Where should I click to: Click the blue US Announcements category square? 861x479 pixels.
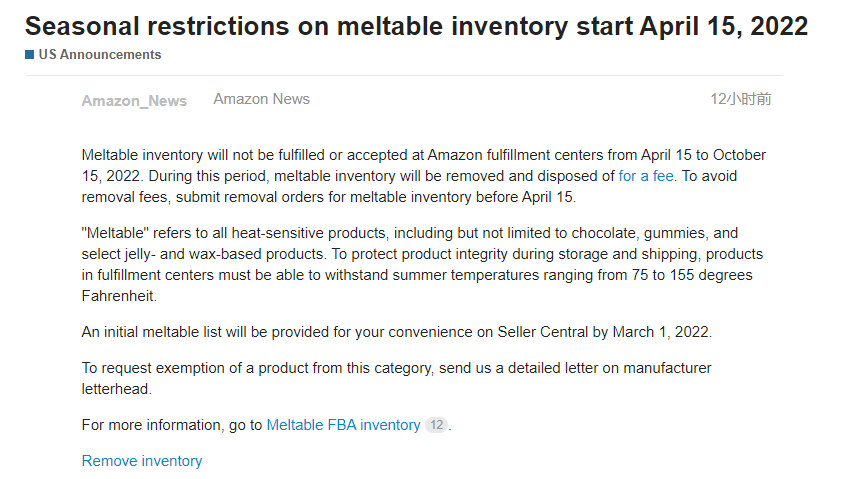pyautogui.click(x=30, y=54)
